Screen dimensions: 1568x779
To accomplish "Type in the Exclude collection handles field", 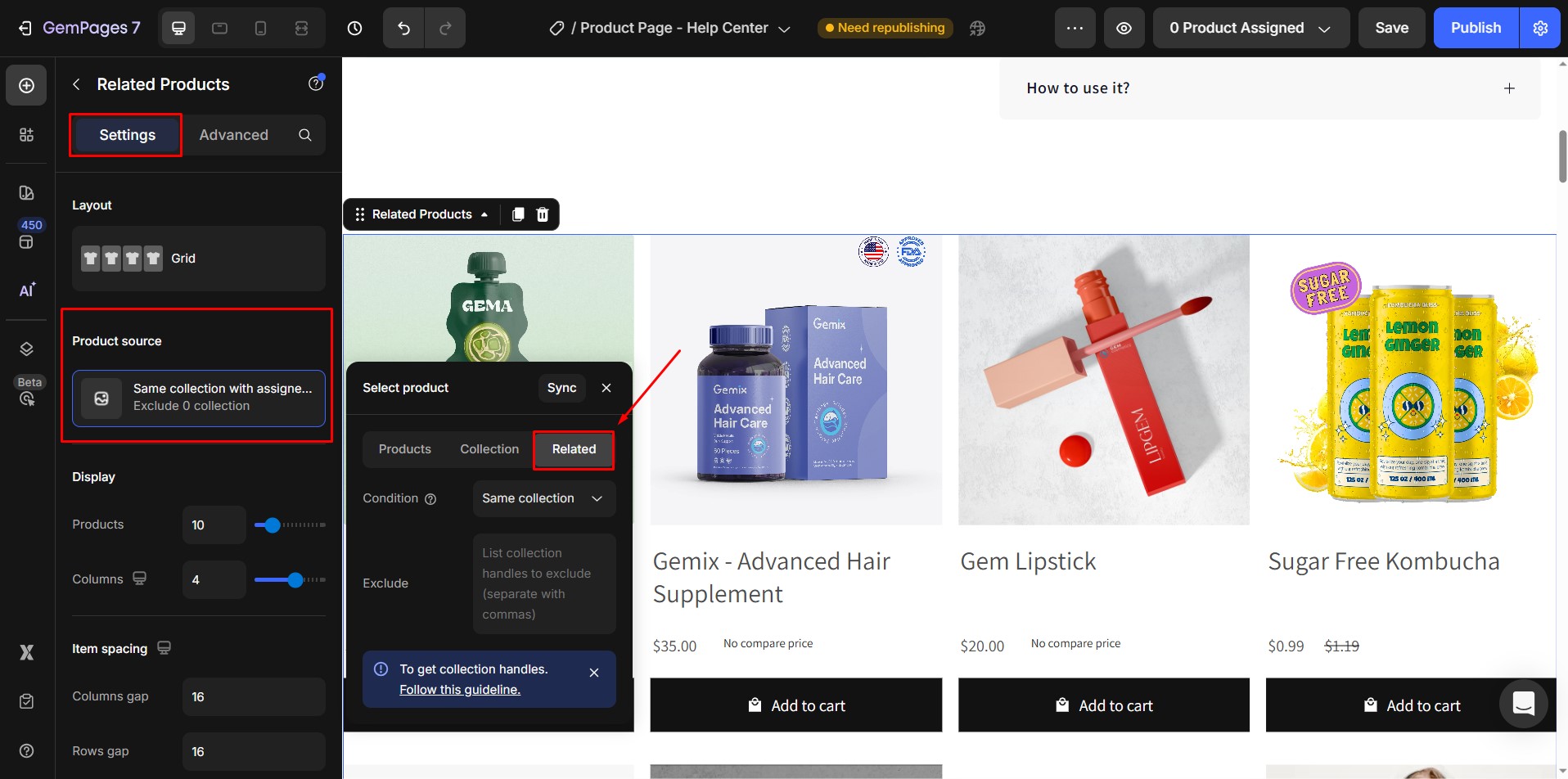I will pos(543,583).
